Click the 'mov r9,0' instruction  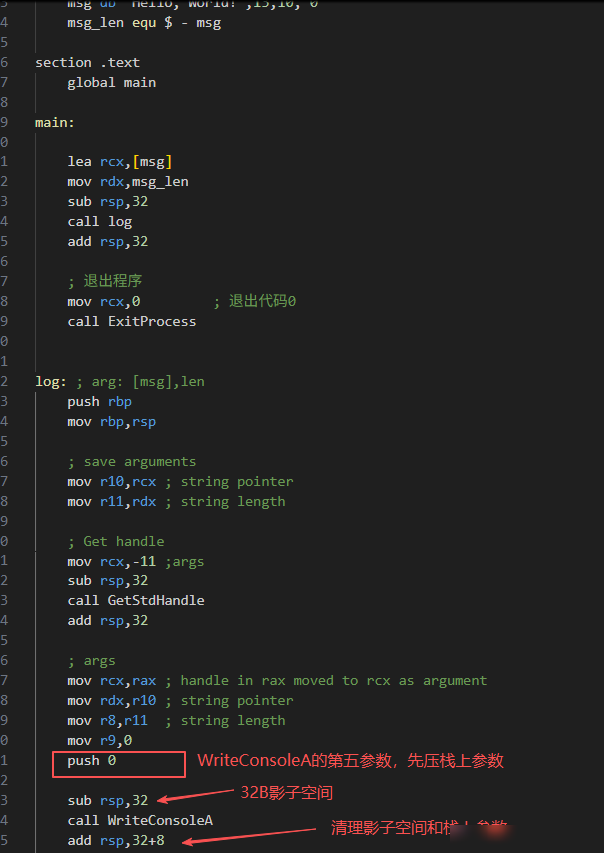100,741
